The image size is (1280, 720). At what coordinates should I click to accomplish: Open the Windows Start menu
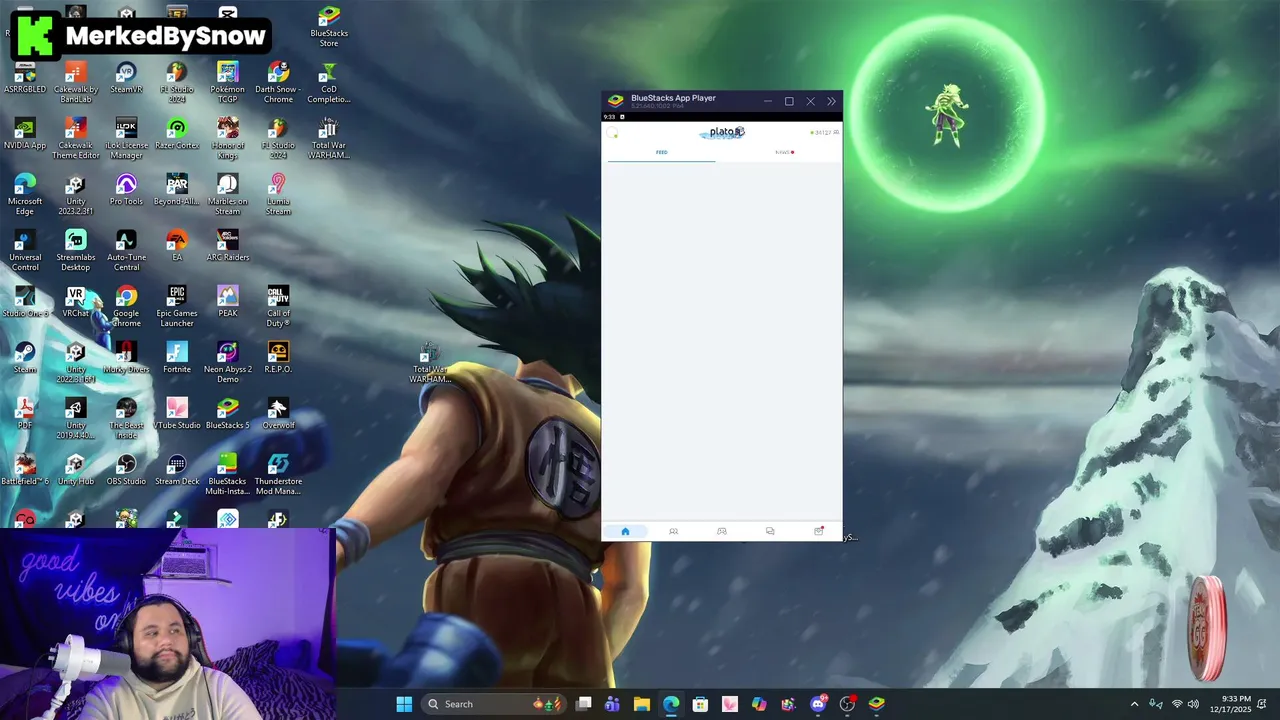(x=404, y=704)
